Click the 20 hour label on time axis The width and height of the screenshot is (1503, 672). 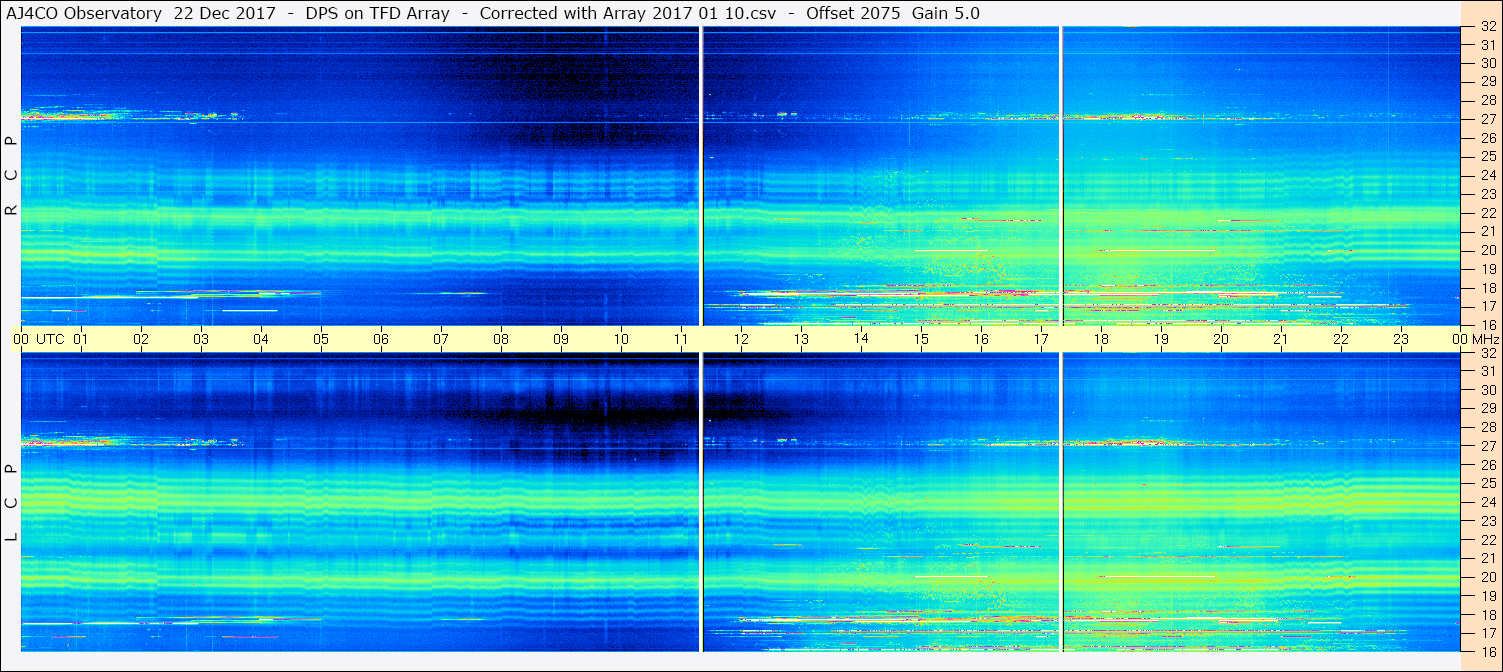[x=1221, y=339]
